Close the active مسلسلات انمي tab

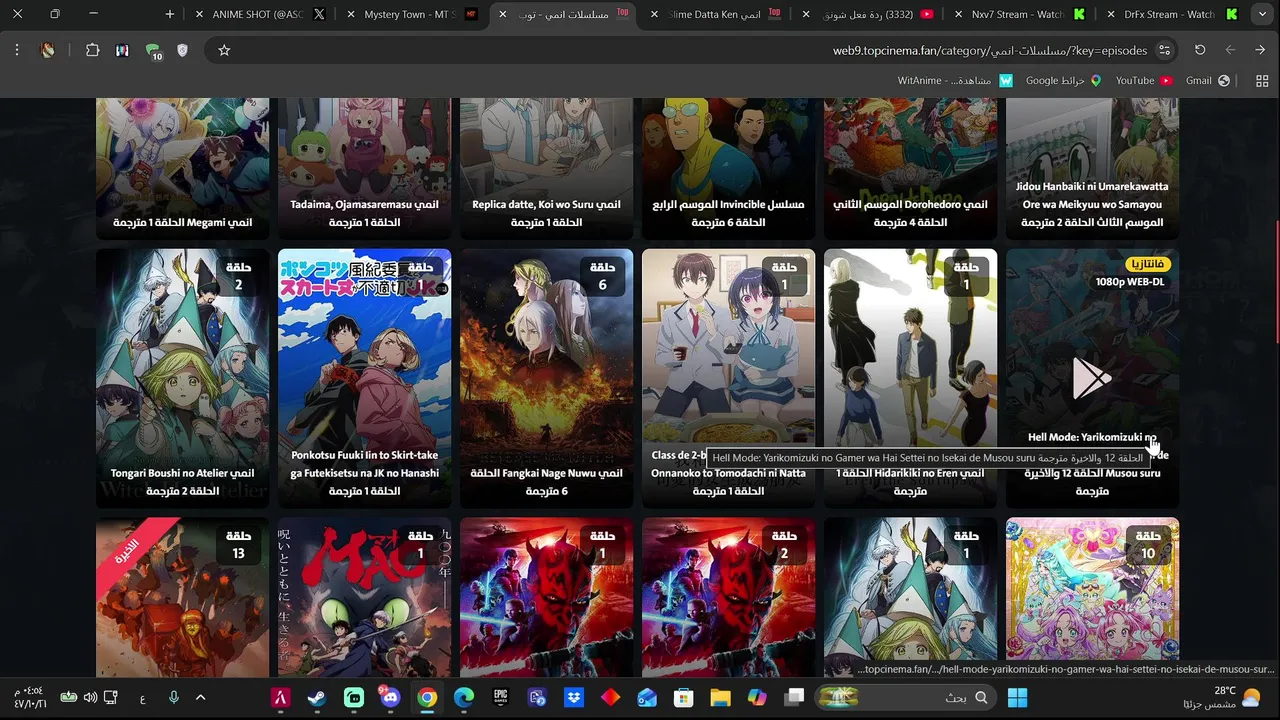point(502,14)
